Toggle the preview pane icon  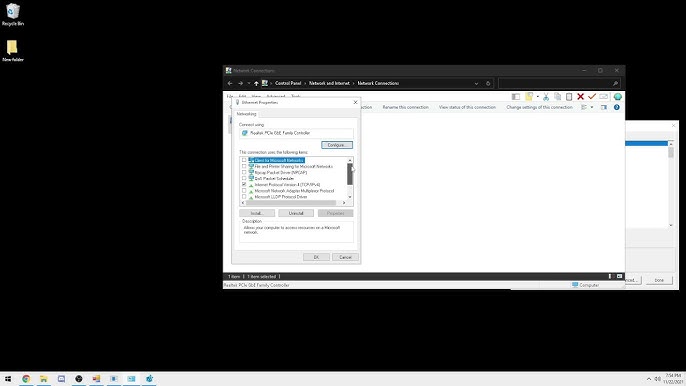pyautogui.click(x=604, y=107)
